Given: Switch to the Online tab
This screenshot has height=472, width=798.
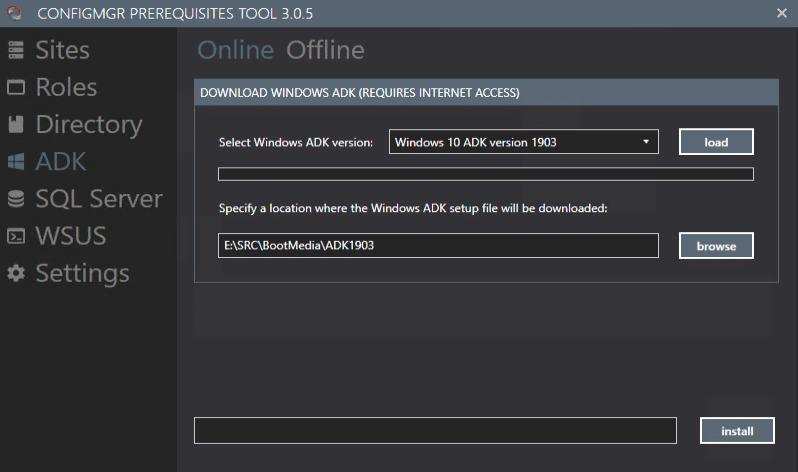Looking at the screenshot, I should tap(235, 51).
